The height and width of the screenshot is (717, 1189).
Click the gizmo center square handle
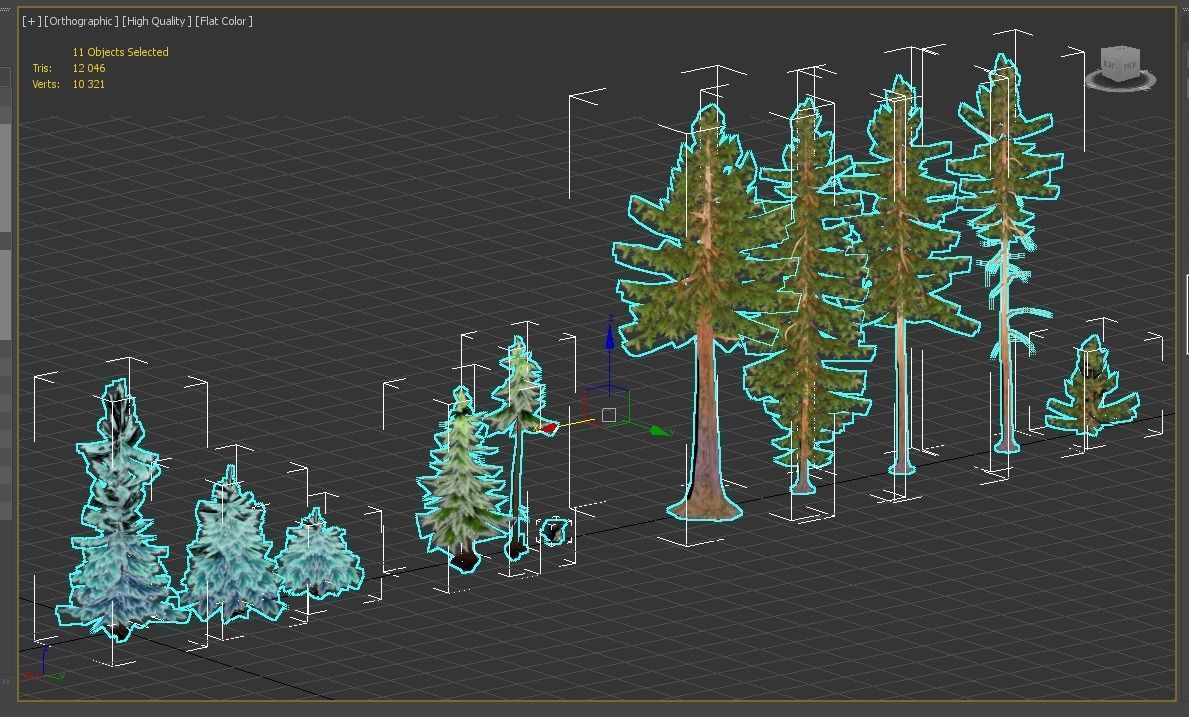click(x=609, y=415)
